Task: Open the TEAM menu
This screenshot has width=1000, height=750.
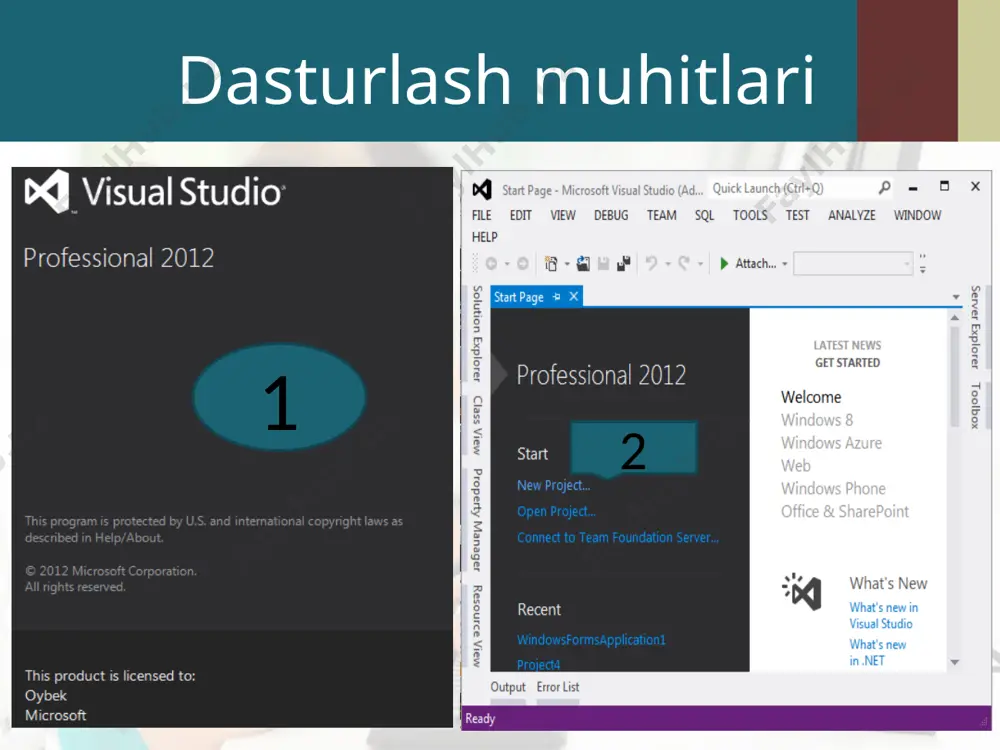Action: coord(661,216)
